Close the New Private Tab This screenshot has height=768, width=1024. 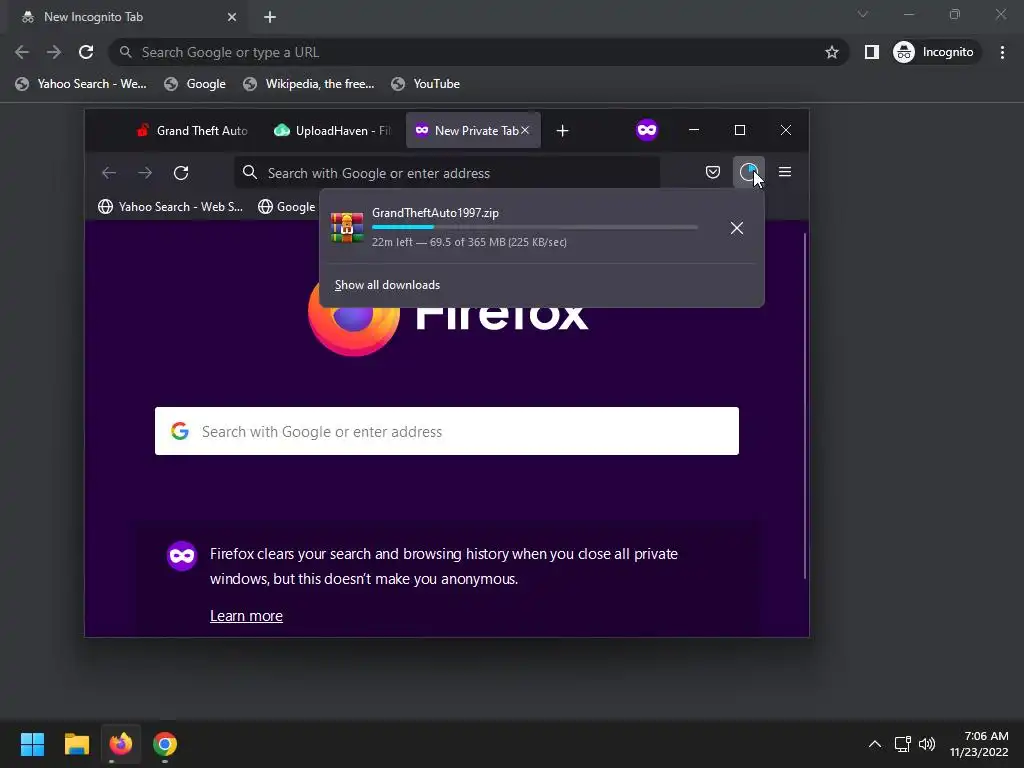[525, 131]
